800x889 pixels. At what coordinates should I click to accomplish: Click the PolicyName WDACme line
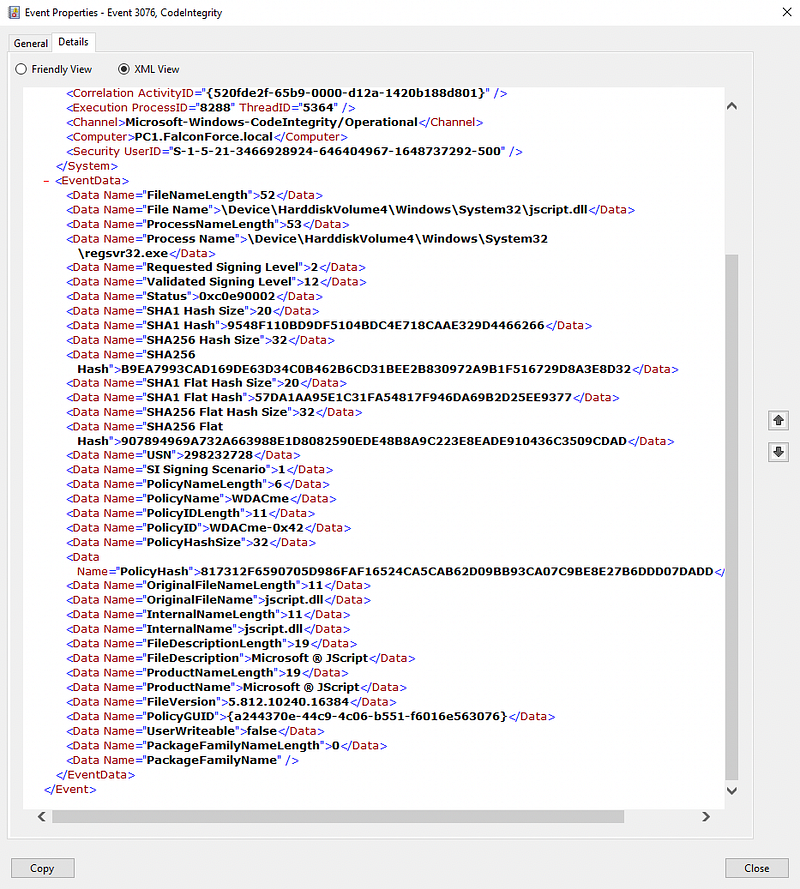pyautogui.click(x=201, y=499)
